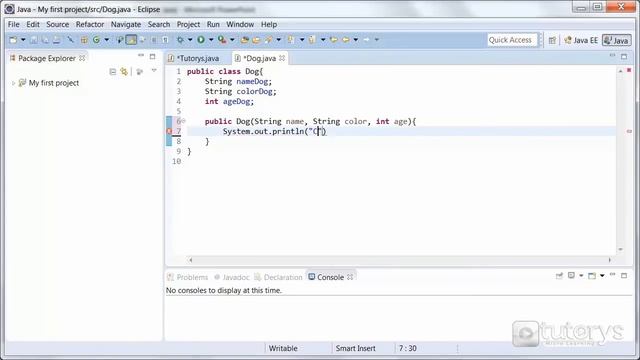This screenshot has height=360, width=640.
Task: Open the Debug dropdown arrow
Action: click(190, 40)
